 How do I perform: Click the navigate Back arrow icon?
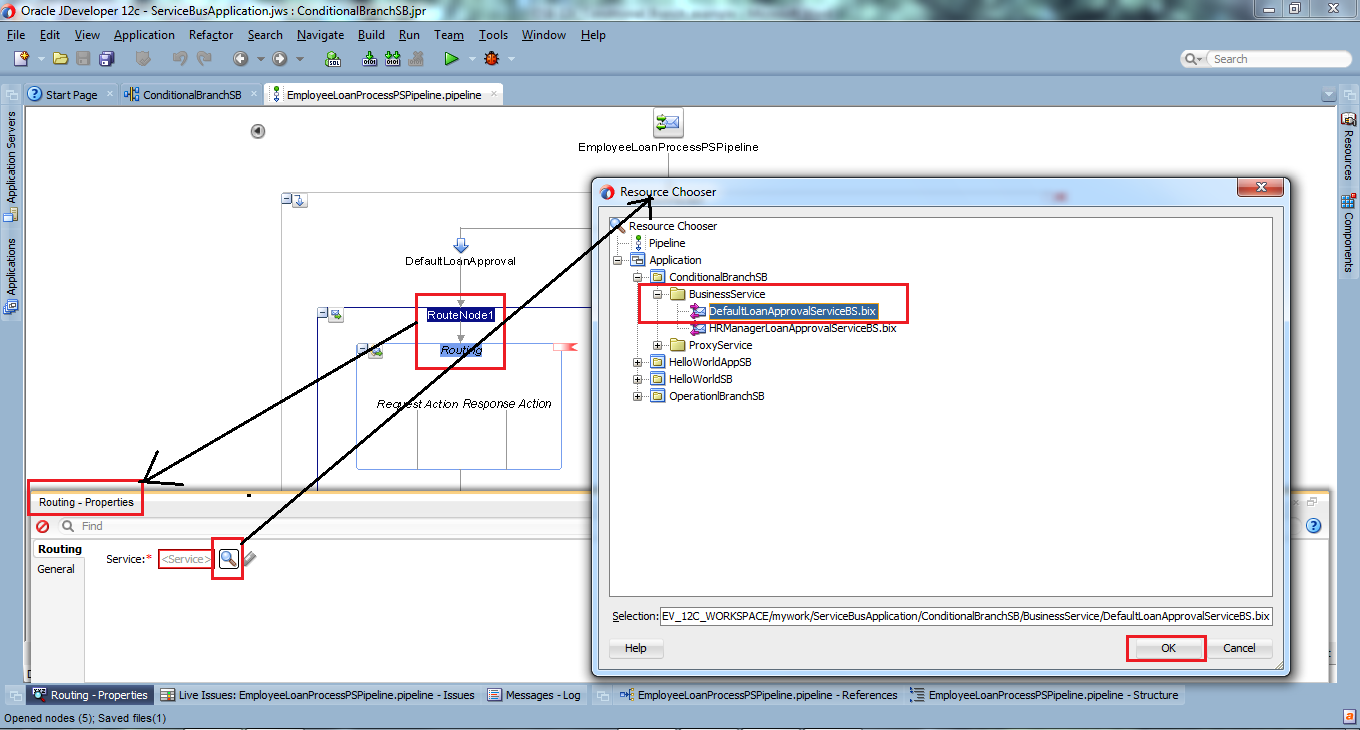(240, 59)
